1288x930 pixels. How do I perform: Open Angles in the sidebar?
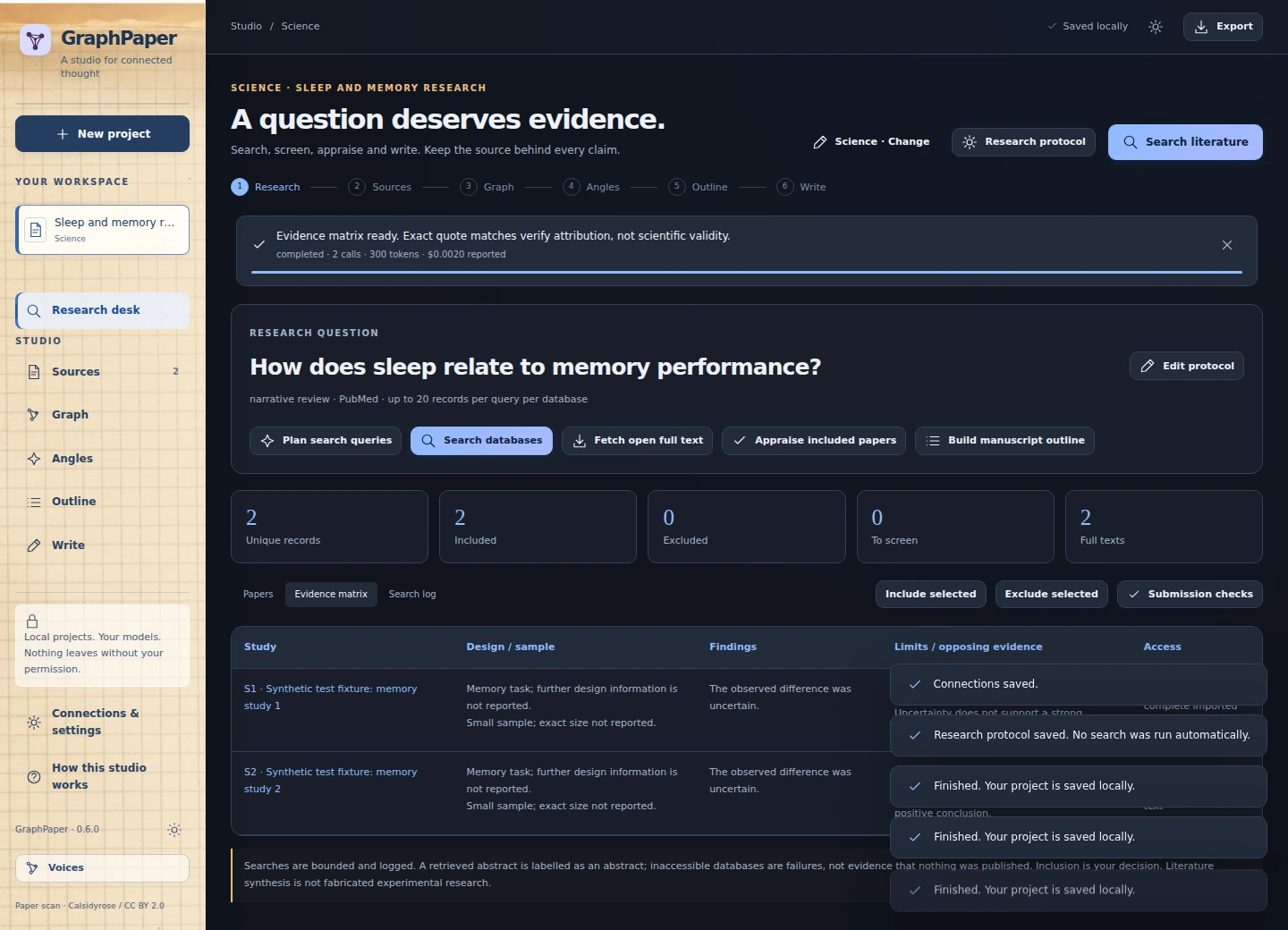102,459
